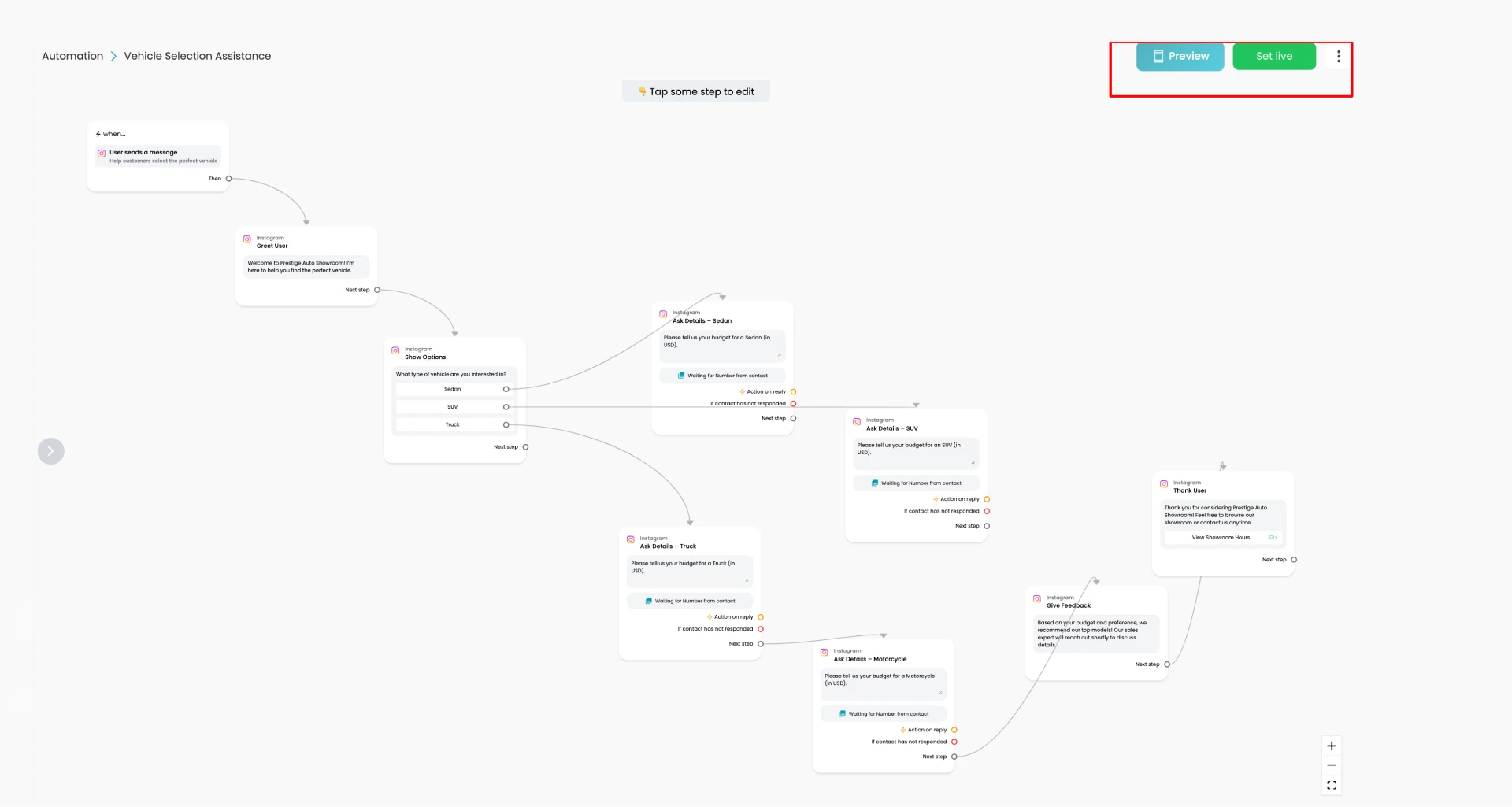Click the fit-to-screen icon
The height and width of the screenshot is (807, 1512).
tap(1332, 786)
